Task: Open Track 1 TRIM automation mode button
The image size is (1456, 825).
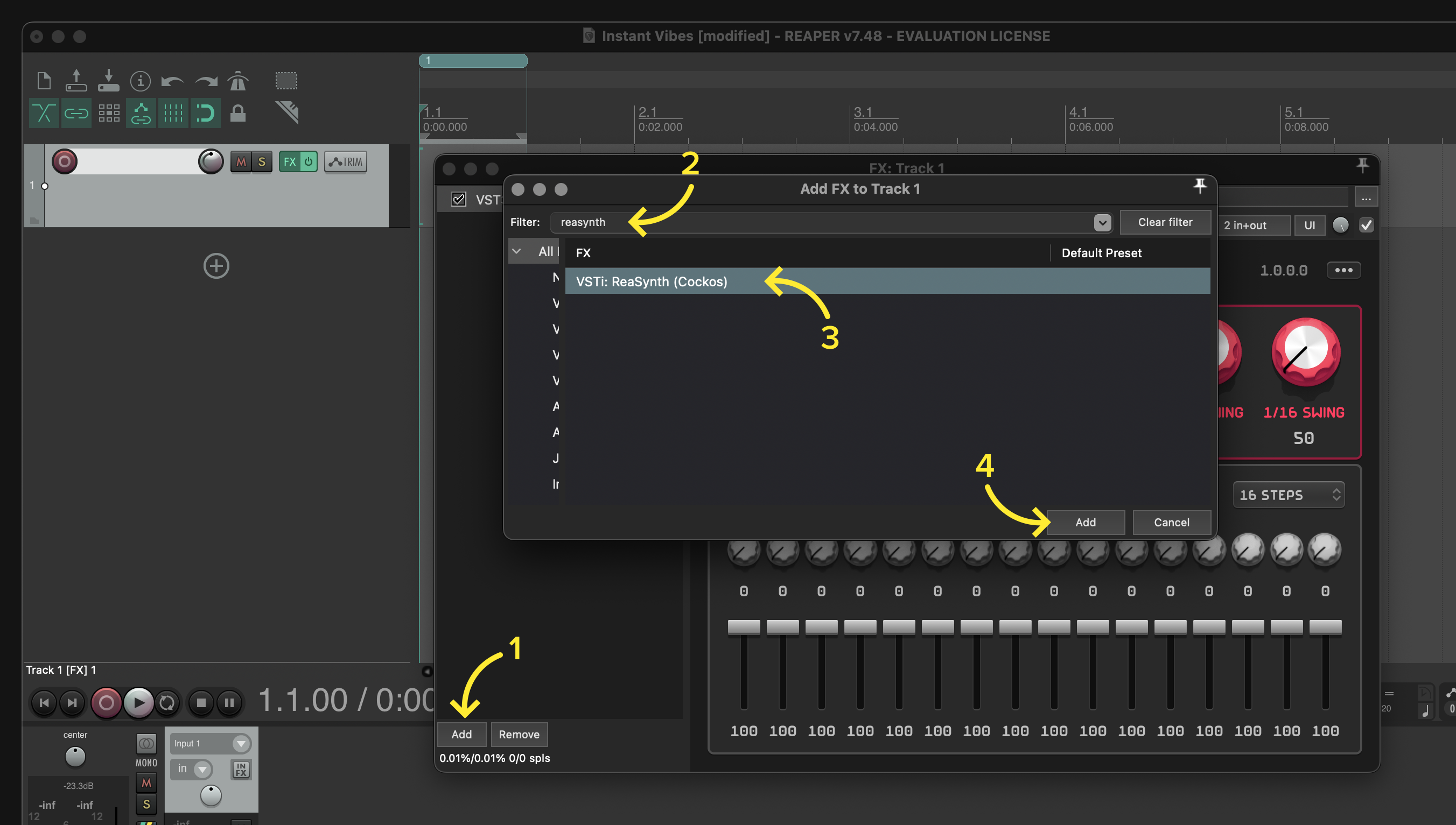Action: tap(346, 162)
